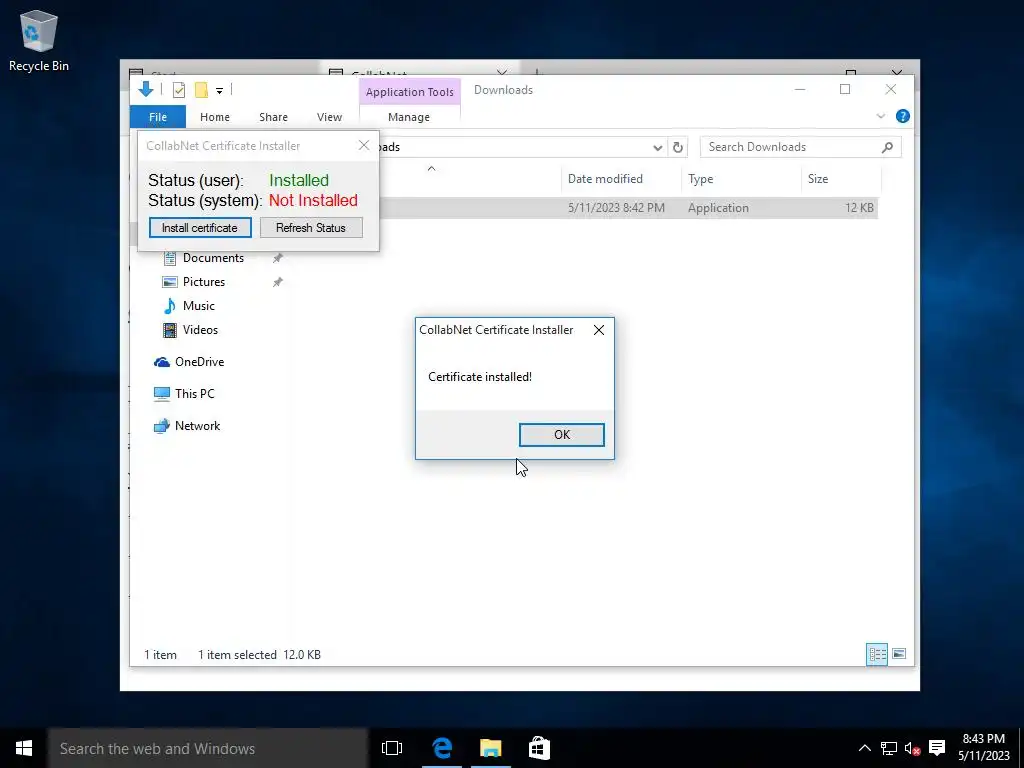Open File Explorer from the taskbar
1024x768 pixels.
[x=490, y=748]
